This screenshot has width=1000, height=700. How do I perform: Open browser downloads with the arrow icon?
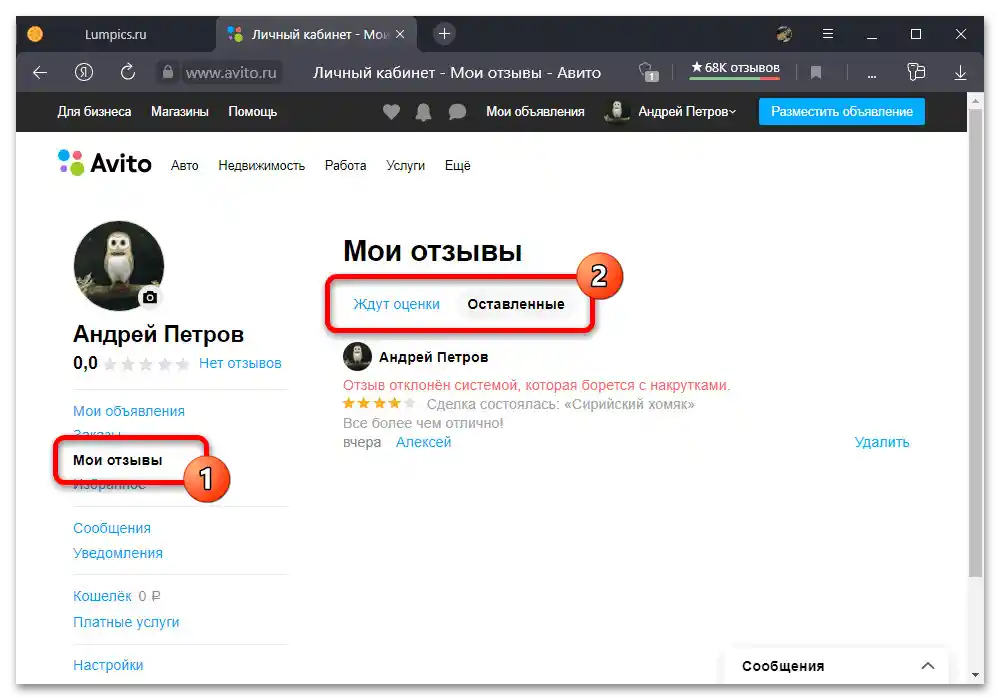(960, 73)
